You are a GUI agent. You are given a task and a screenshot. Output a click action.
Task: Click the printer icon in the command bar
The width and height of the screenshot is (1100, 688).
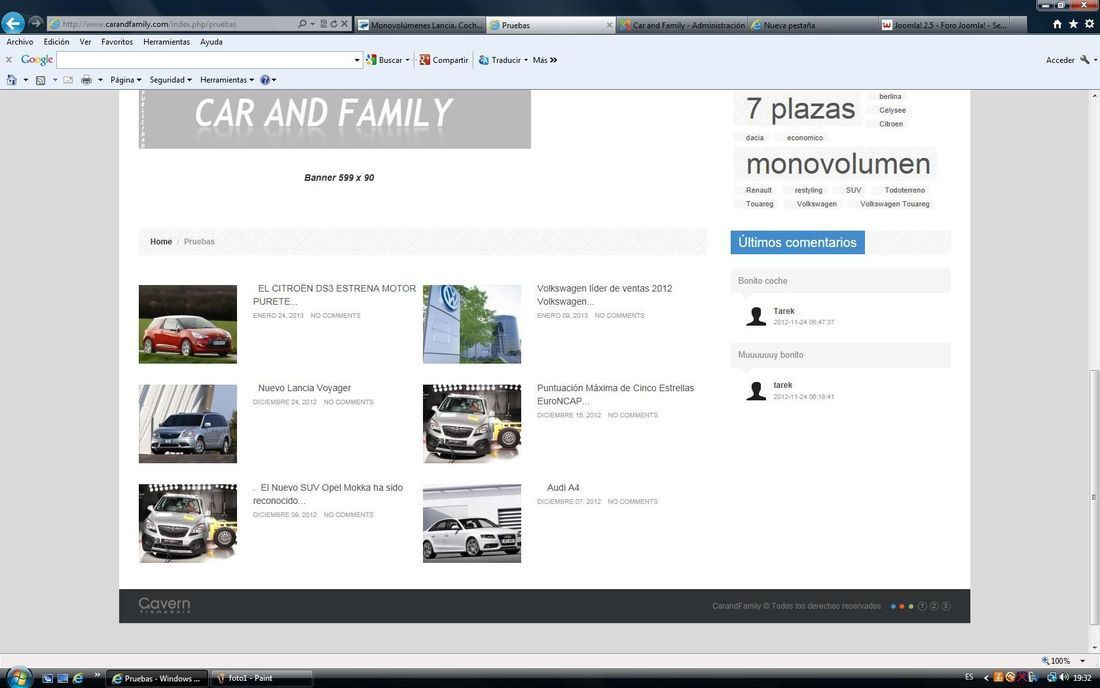86,80
